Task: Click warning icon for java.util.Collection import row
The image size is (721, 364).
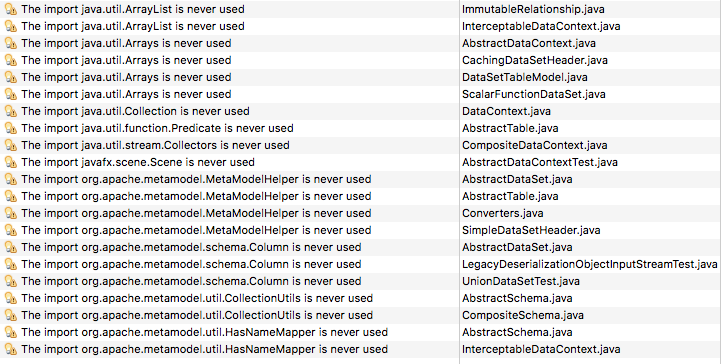Action: click(11, 111)
